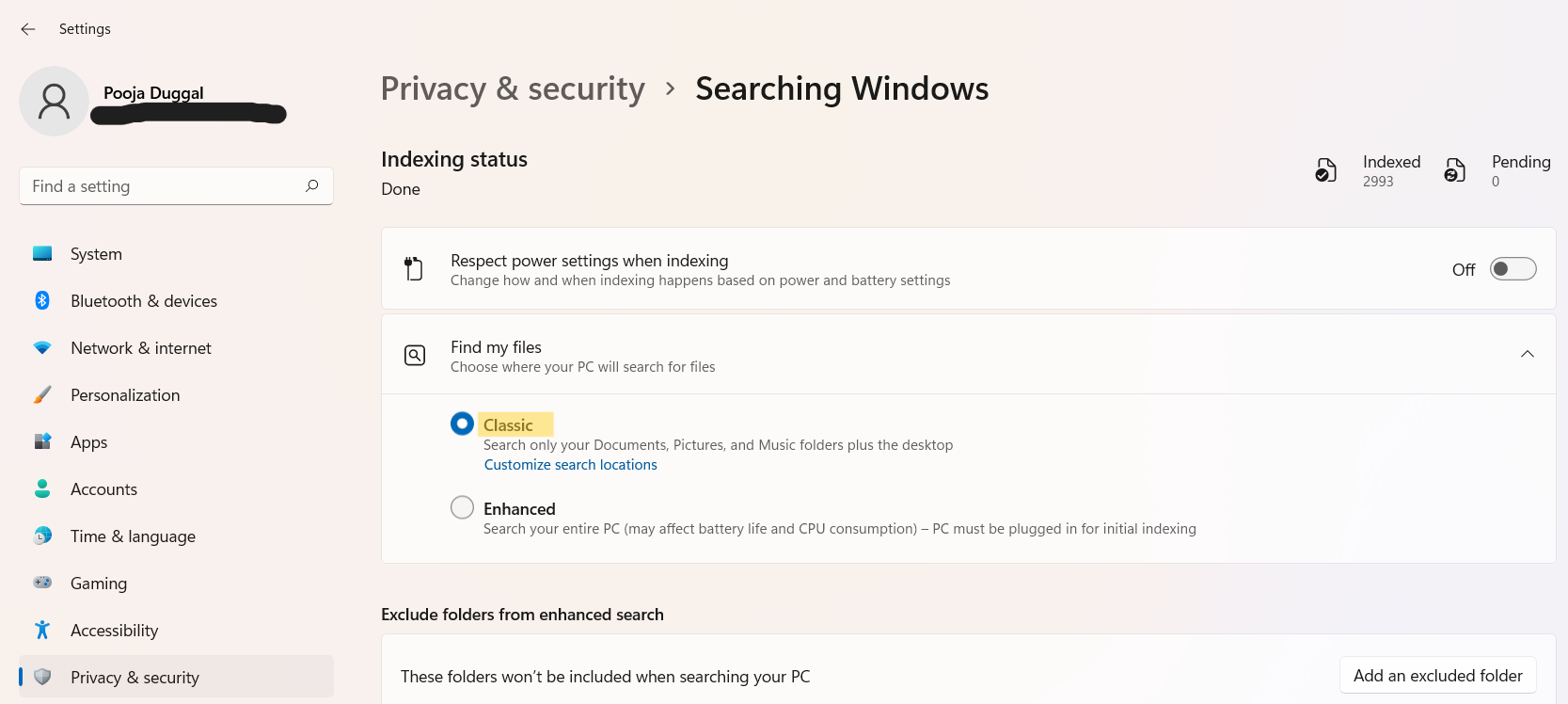Select the Classic search radio button
The height and width of the screenshot is (704, 1568).
coord(462,424)
